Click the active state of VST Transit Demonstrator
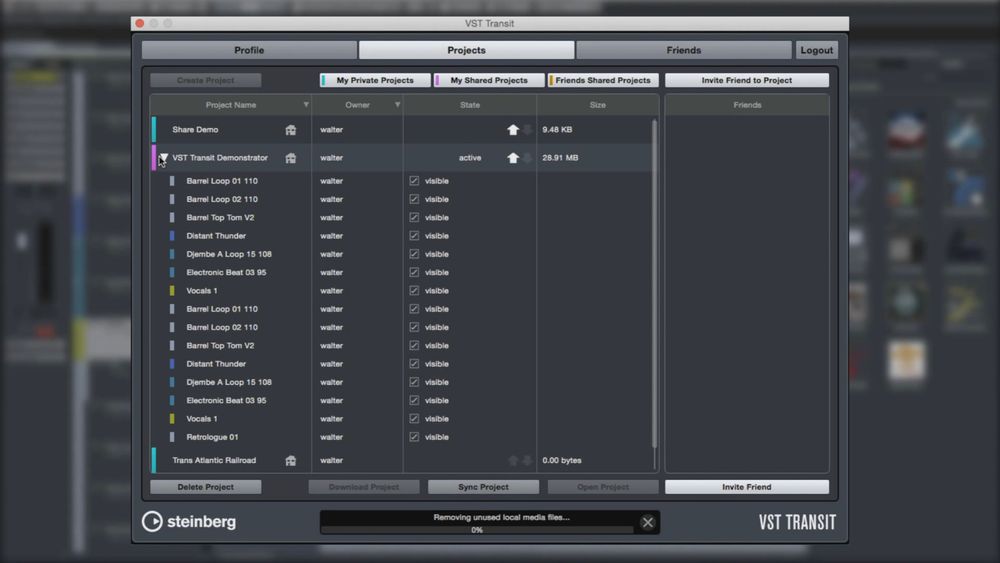 coord(470,157)
